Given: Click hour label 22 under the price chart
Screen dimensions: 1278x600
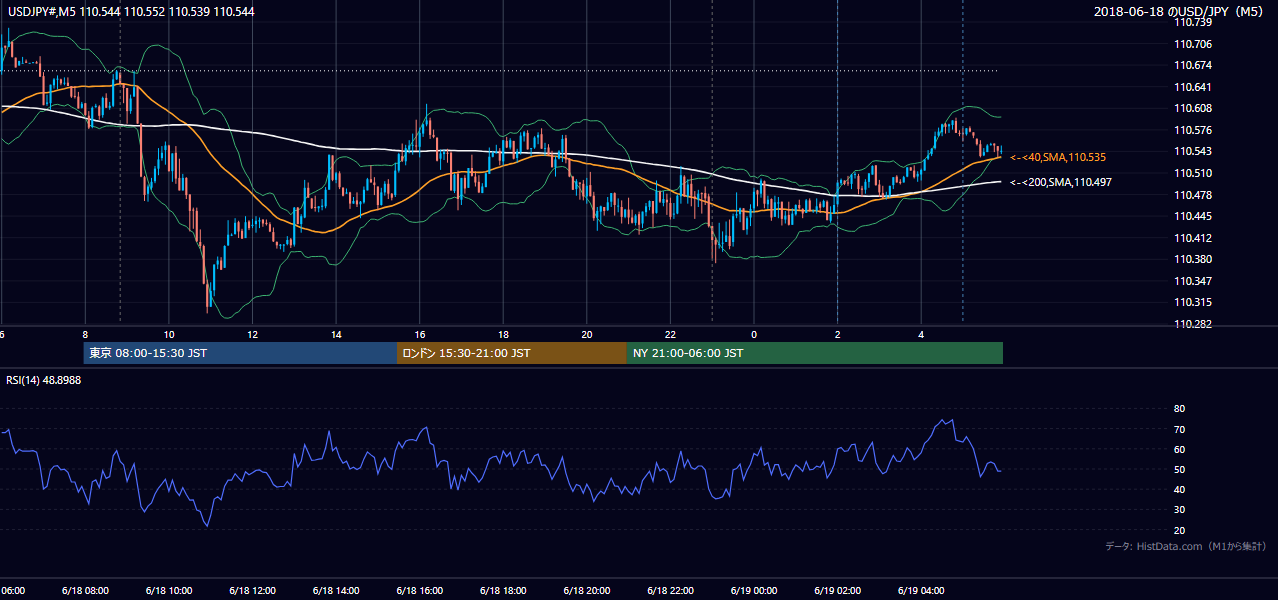Looking at the screenshot, I should point(671,334).
